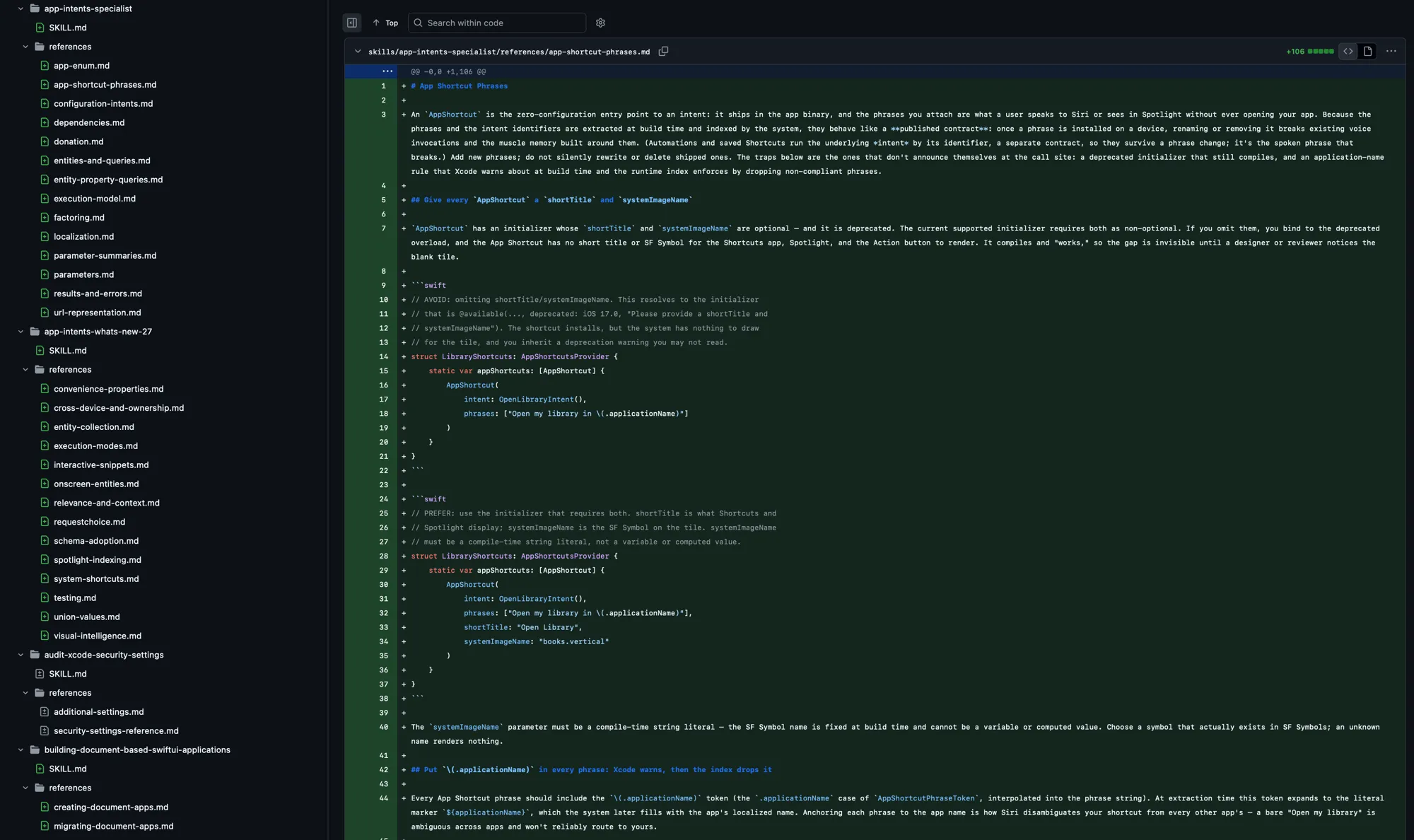Open the diff settings gear
1414x840 pixels.
600,23
